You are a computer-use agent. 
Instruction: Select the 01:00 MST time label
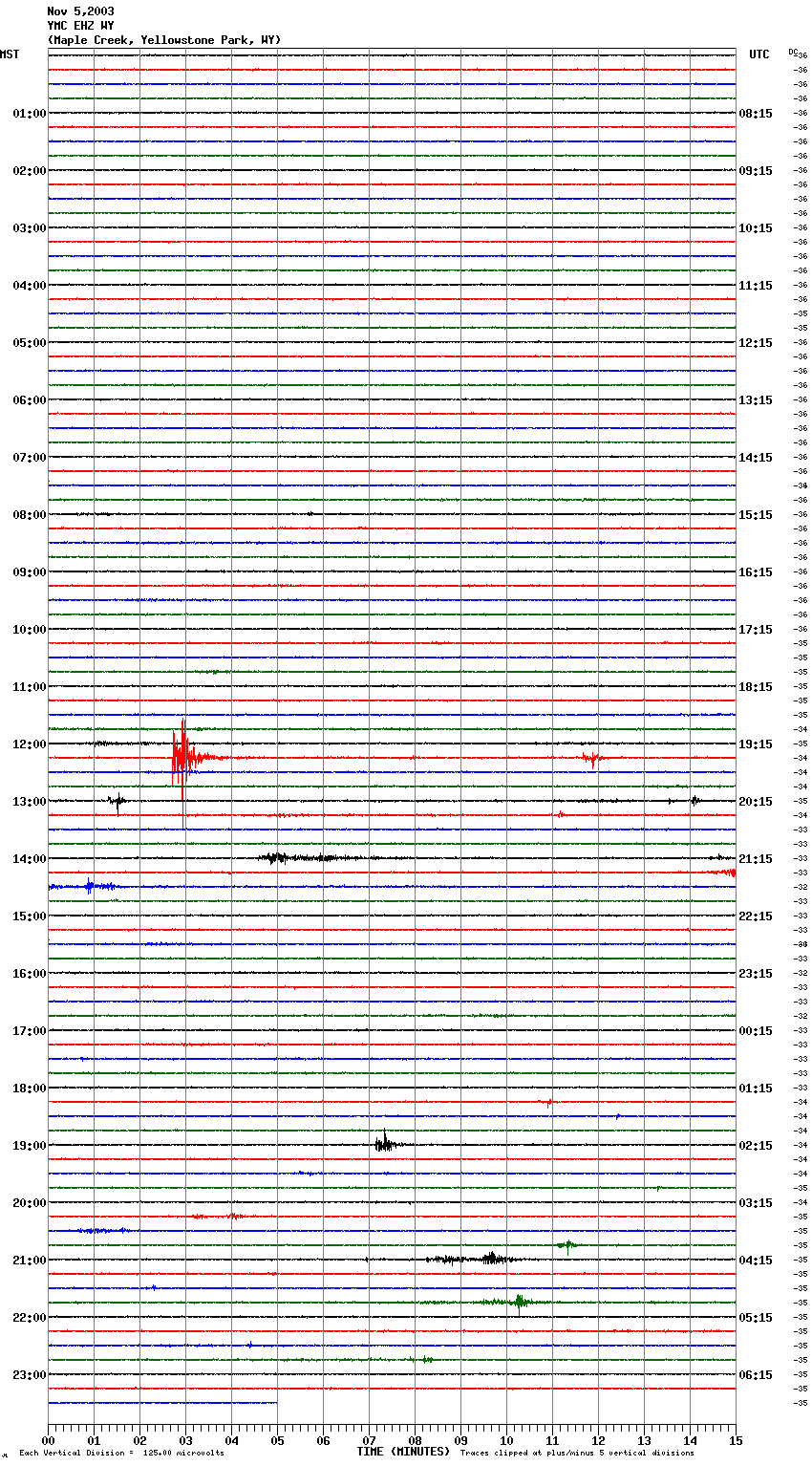coord(30,114)
